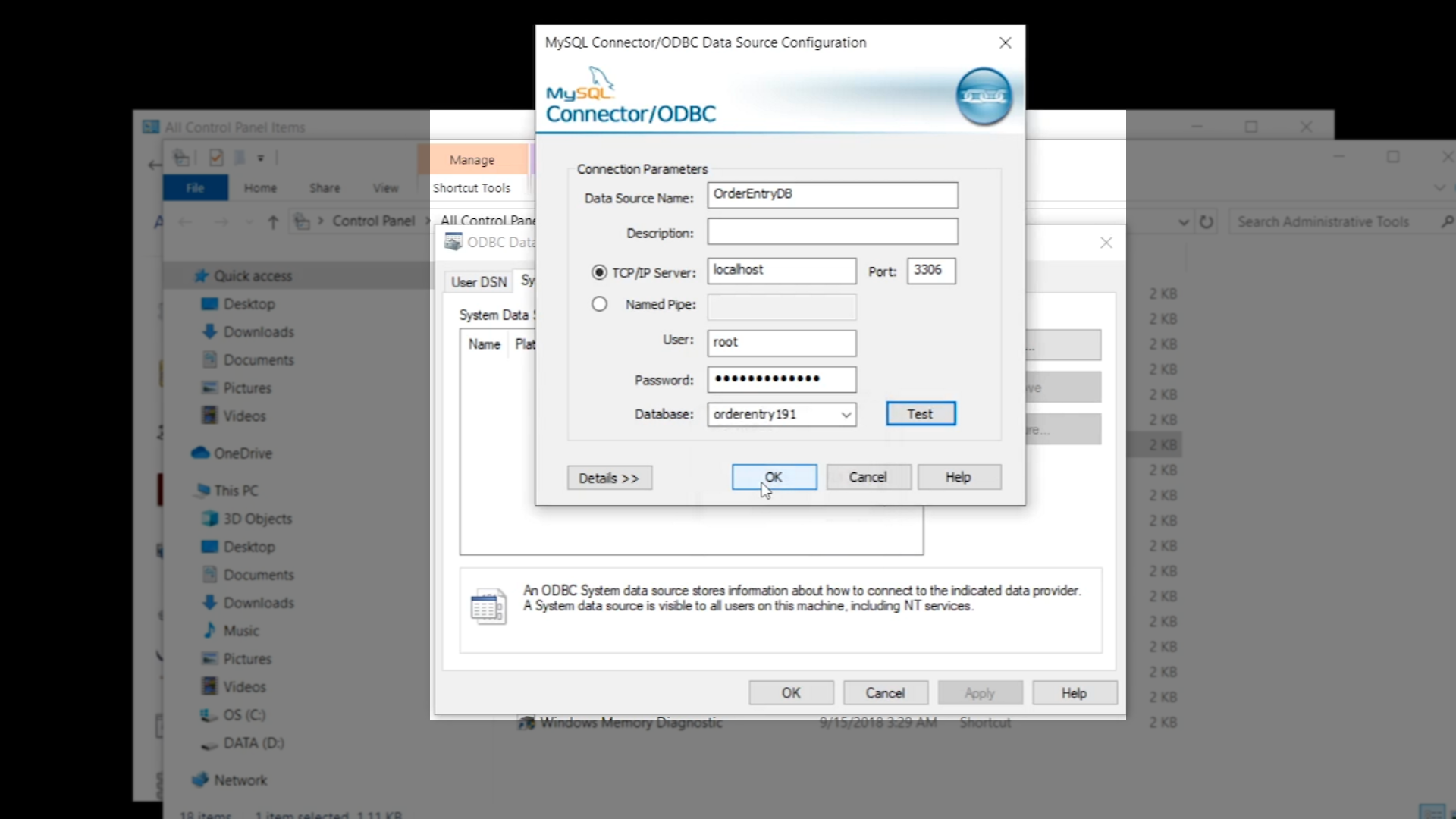Click the MySQL Connector/ODBC round logo icon

coord(984,96)
